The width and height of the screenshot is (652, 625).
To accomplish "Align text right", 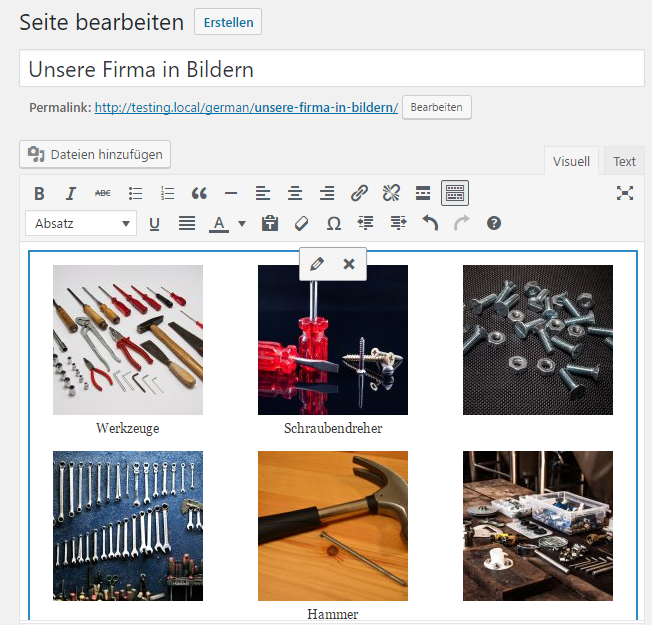I will click(x=327, y=193).
